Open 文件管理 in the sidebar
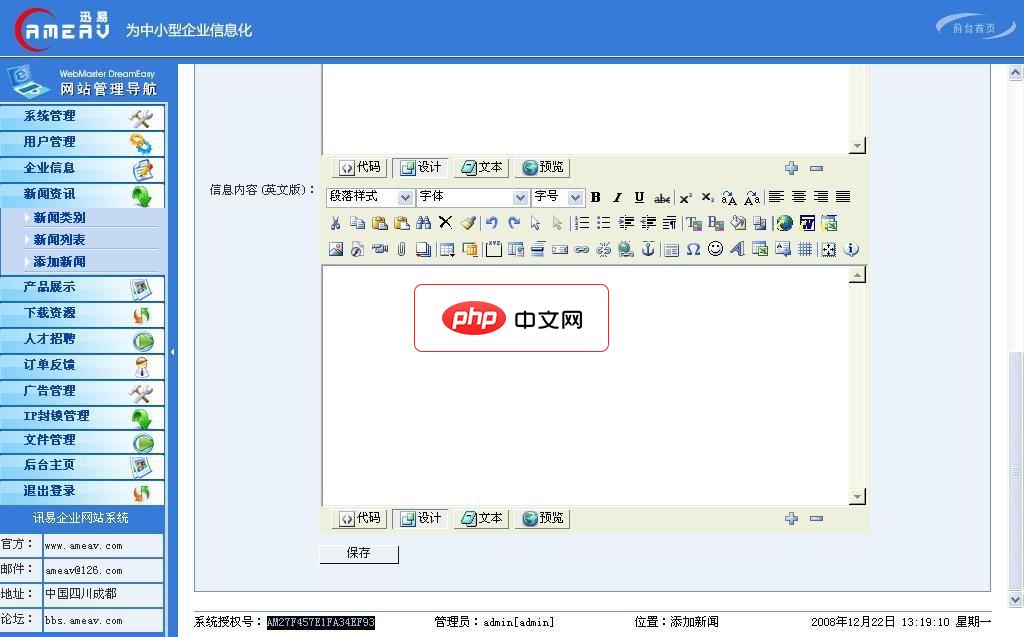The width and height of the screenshot is (1024, 637). pos(82,441)
